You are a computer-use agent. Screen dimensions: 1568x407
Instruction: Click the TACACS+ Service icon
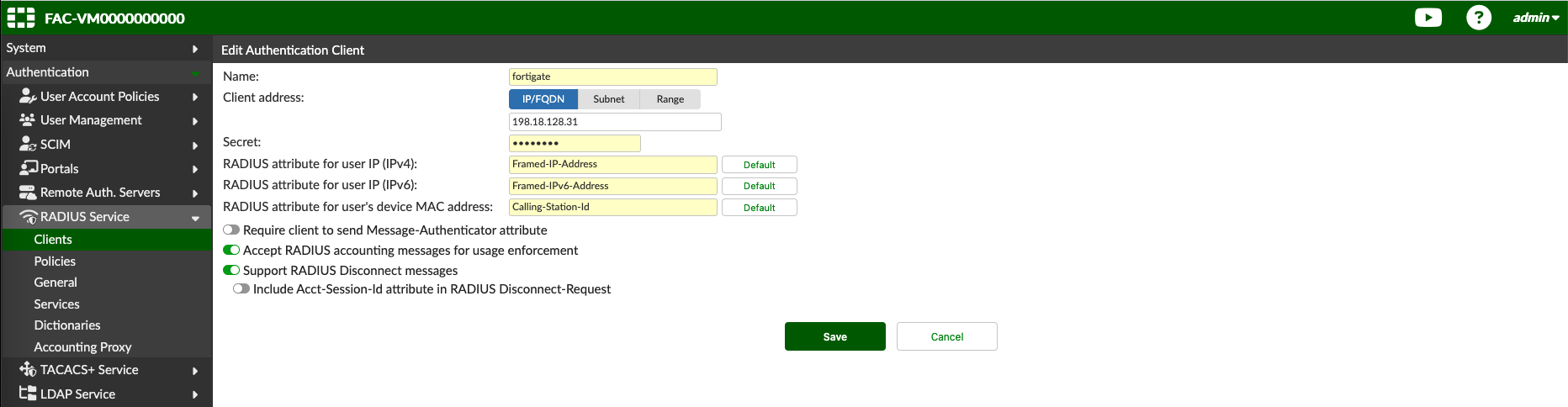click(x=28, y=369)
